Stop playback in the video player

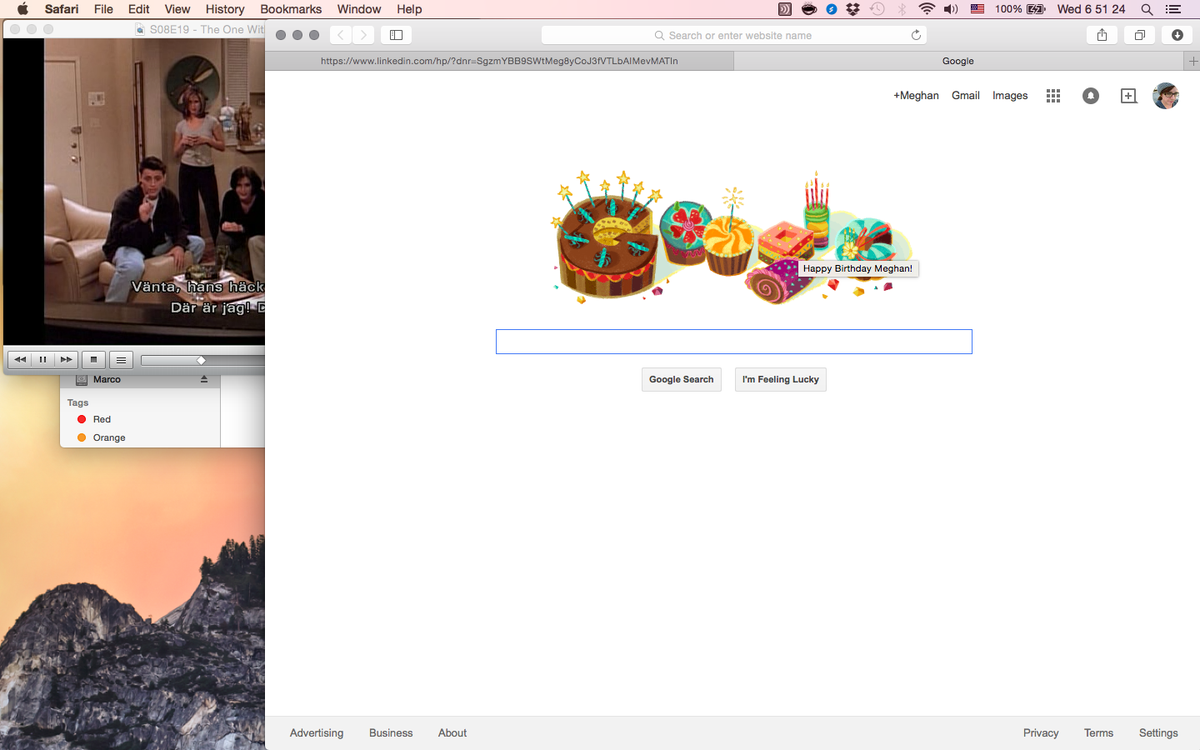[x=94, y=359]
